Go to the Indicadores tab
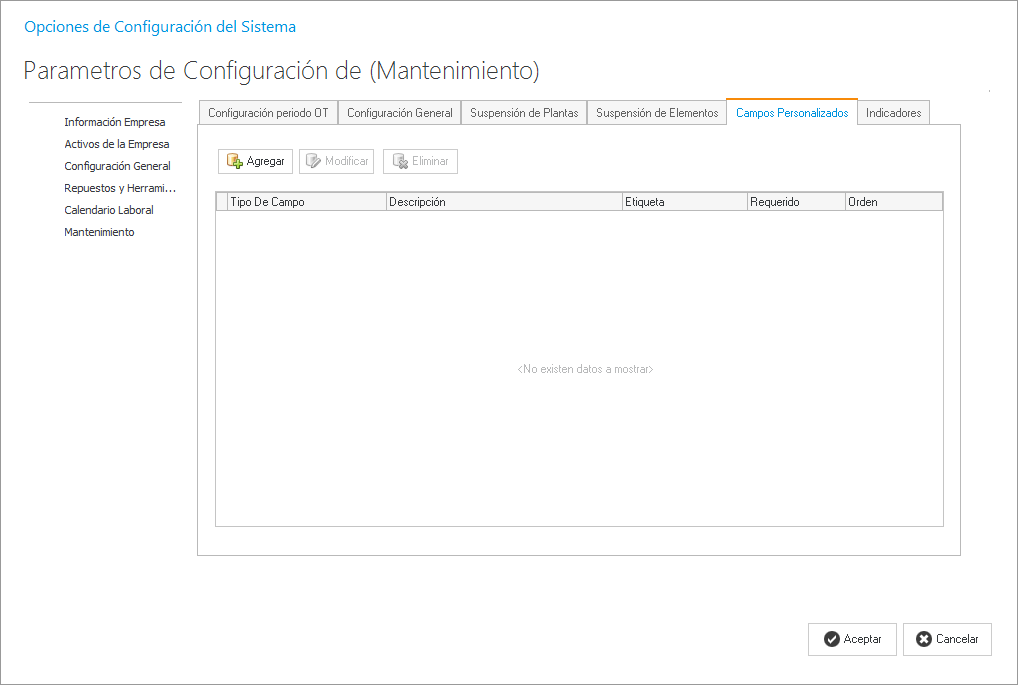Image resolution: width=1018 pixels, height=685 pixels. click(893, 113)
